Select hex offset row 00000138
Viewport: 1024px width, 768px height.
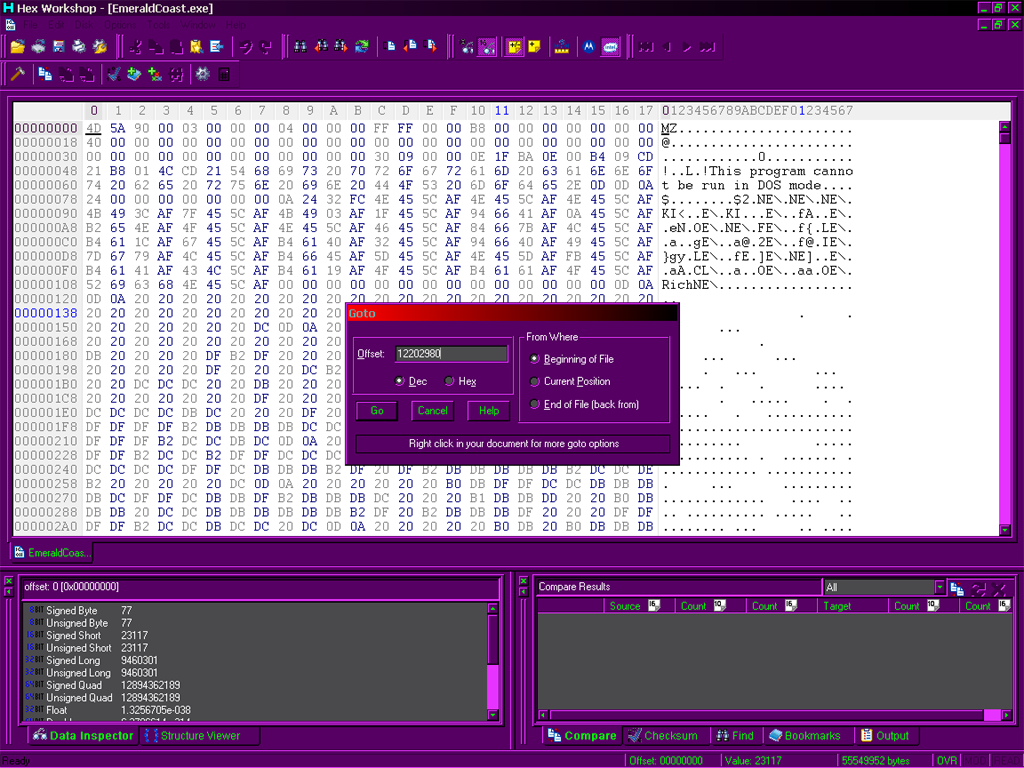coord(46,313)
